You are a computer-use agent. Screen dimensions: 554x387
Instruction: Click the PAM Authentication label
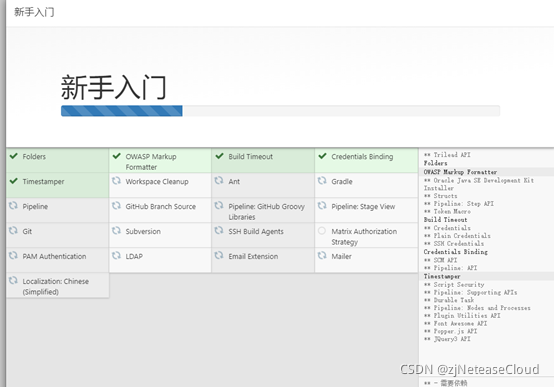(x=54, y=256)
